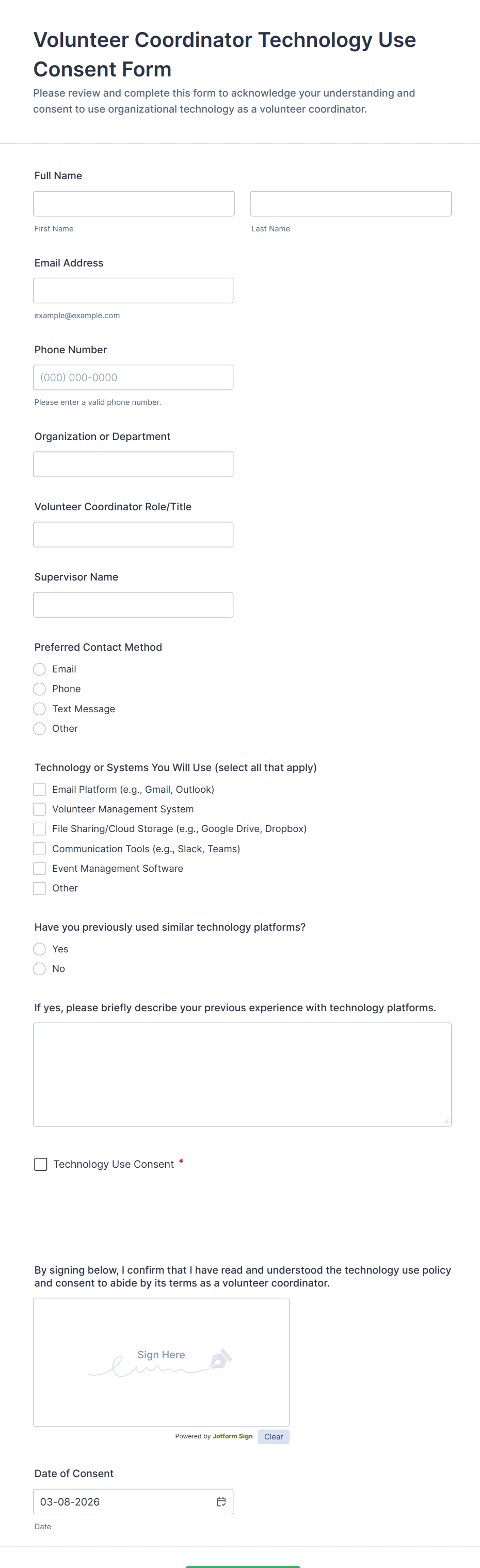Screen dimensions: 480x1568
Task: Check File Sharing/Cloud Storage option
Action: [x=40, y=829]
